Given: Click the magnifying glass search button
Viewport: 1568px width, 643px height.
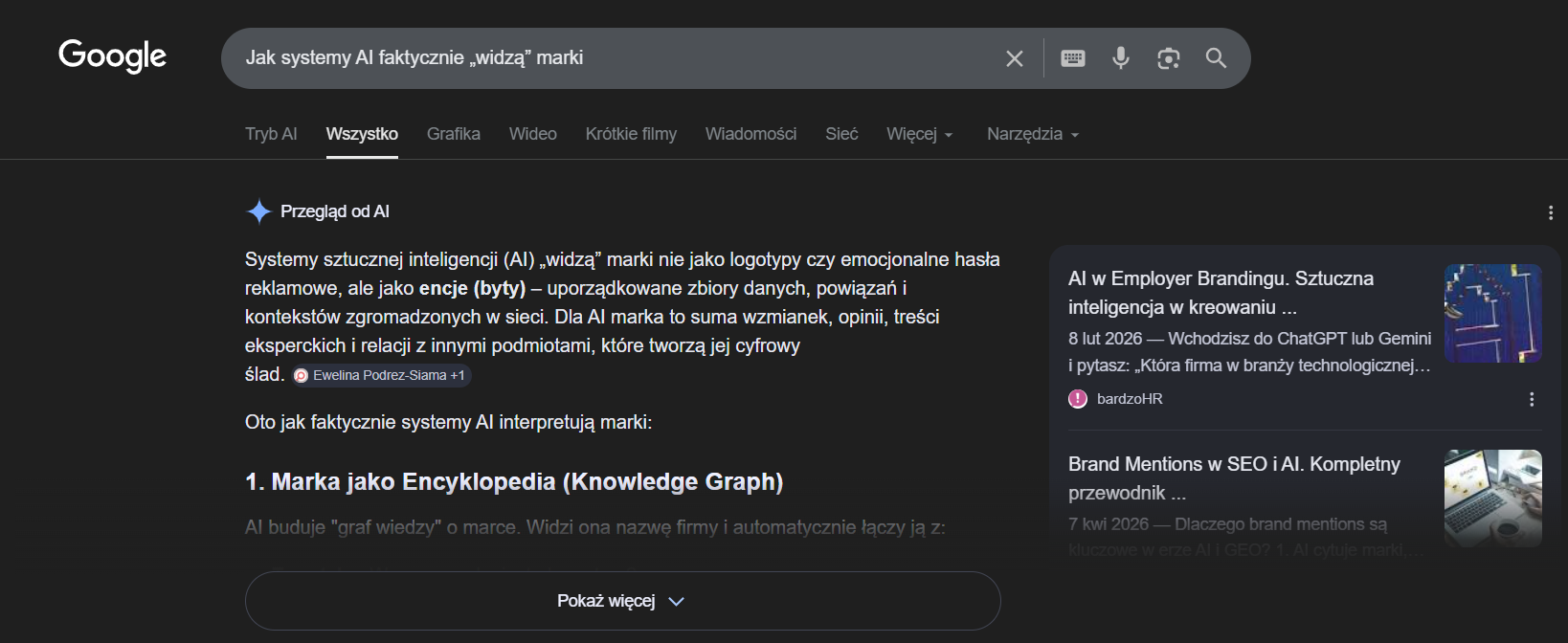Looking at the screenshot, I should (1216, 58).
